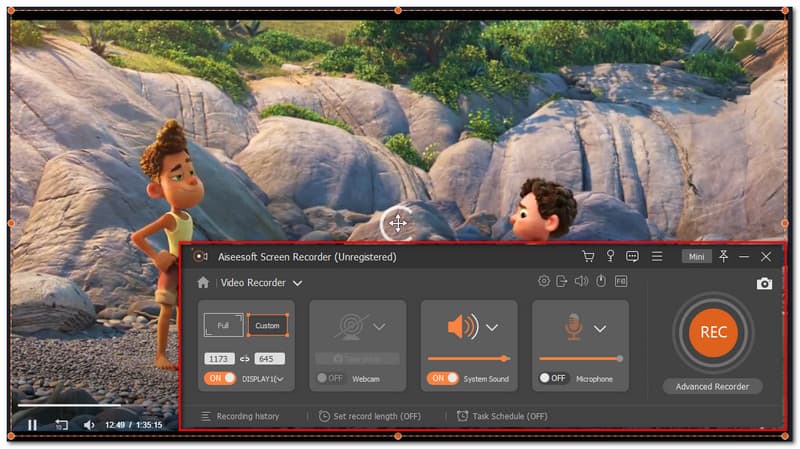Click the webcam icon
Image resolution: width=800 pixels, height=449 pixels.
point(351,327)
